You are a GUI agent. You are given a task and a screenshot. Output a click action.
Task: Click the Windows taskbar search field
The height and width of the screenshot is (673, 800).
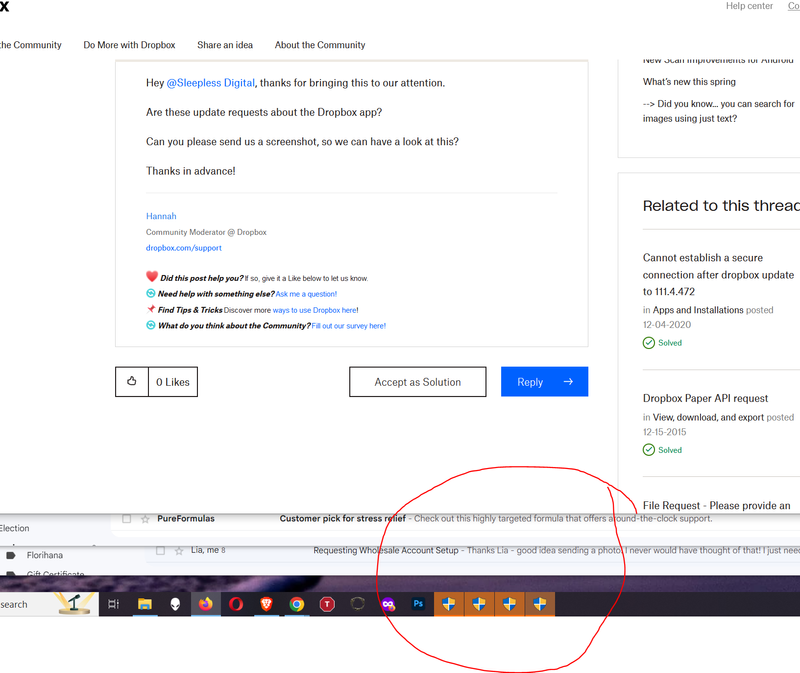click(49, 604)
